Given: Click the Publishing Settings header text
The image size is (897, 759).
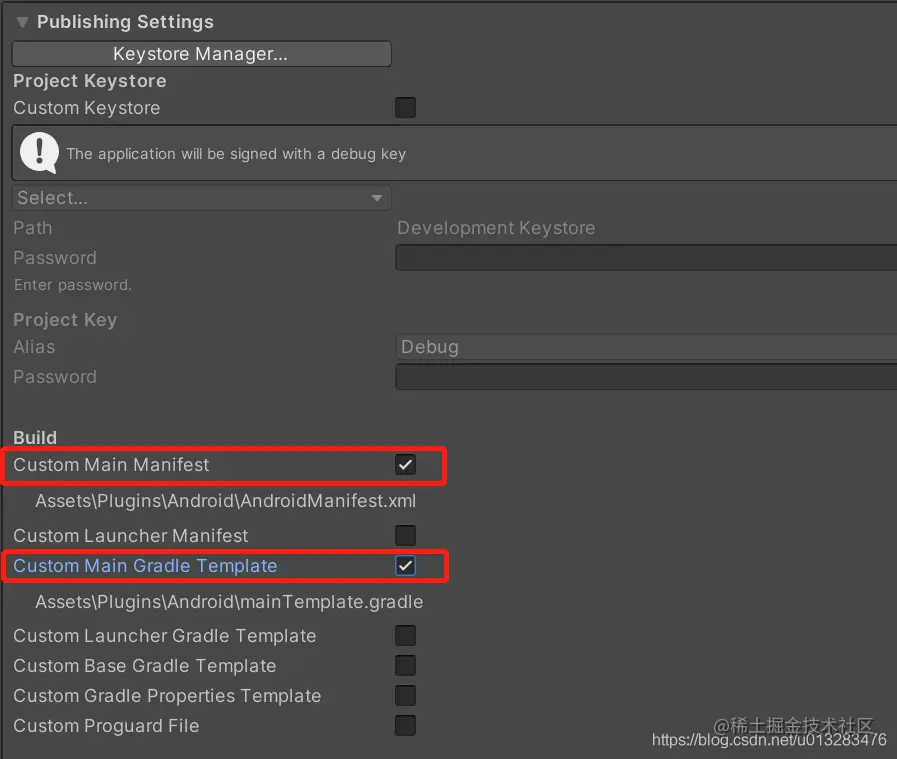Looking at the screenshot, I should click(125, 22).
